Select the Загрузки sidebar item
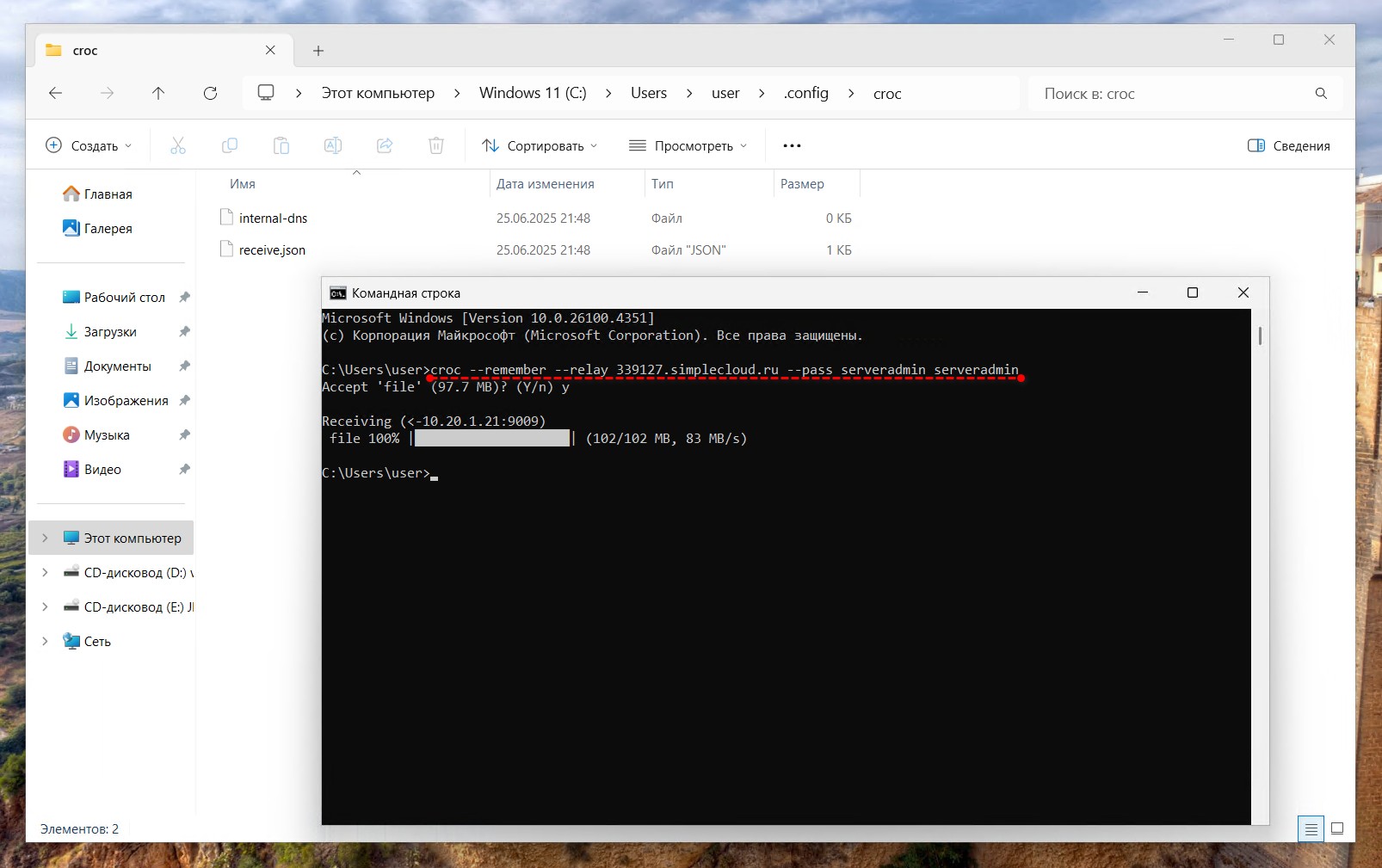 click(x=110, y=331)
